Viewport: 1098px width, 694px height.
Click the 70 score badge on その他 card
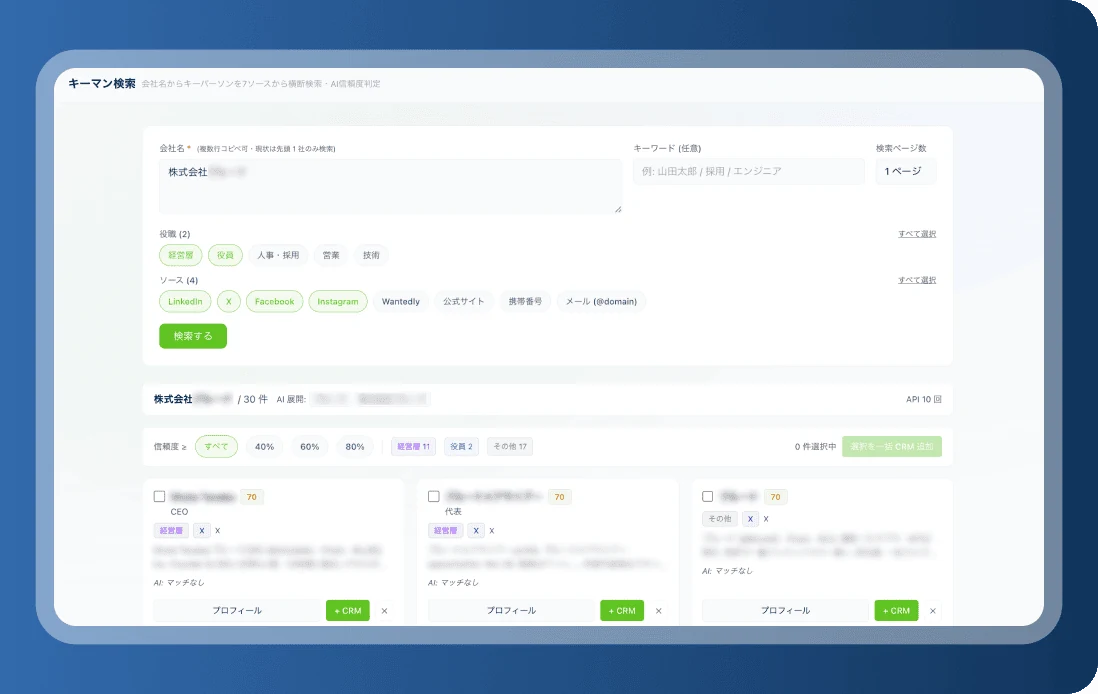point(775,497)
